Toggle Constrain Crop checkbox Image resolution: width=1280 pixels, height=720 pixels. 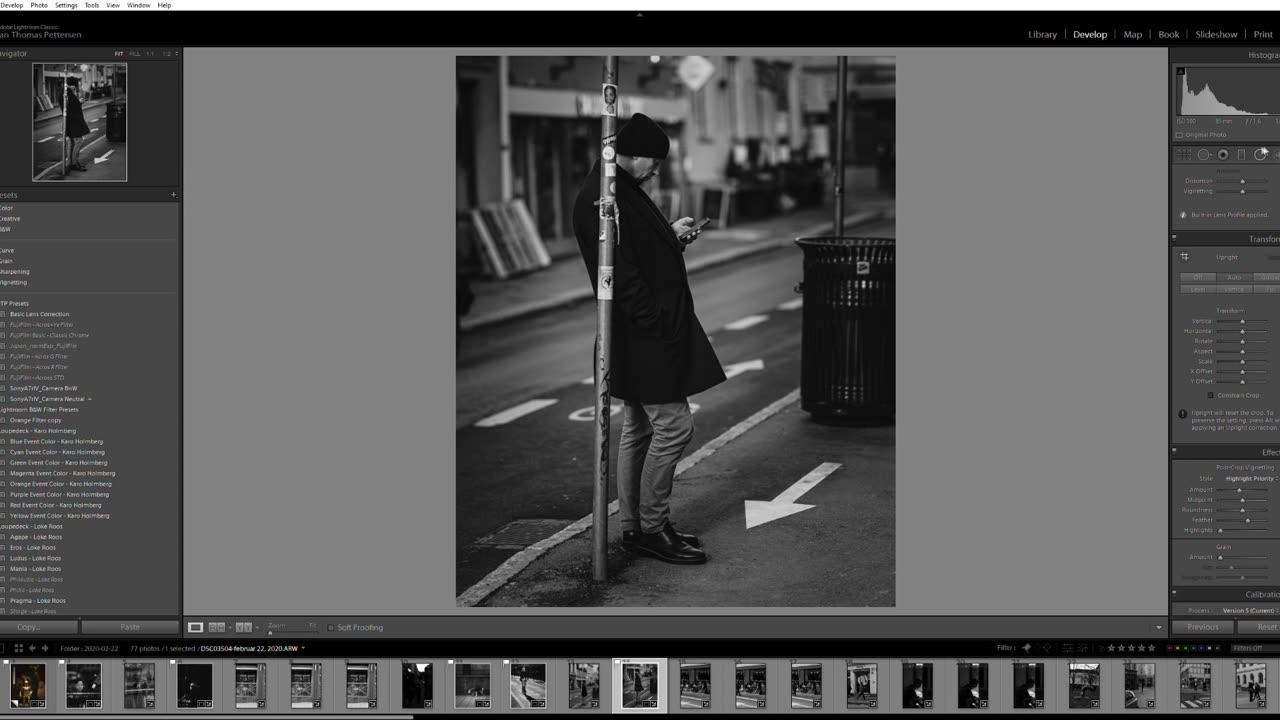(x=1210, y=395)
